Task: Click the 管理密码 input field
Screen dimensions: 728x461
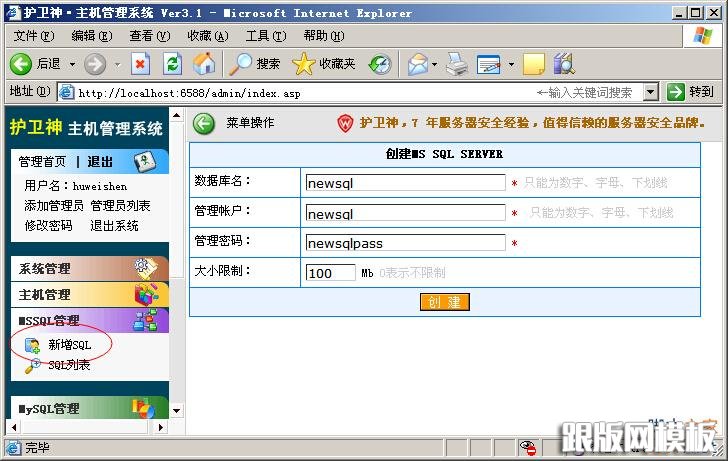Action: (x=405, y=242)
